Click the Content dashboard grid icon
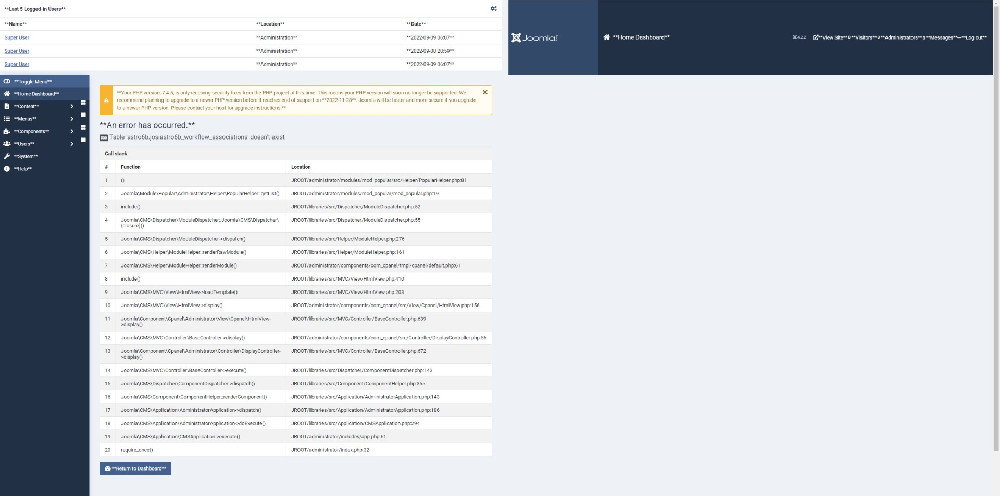 point(83,101)
